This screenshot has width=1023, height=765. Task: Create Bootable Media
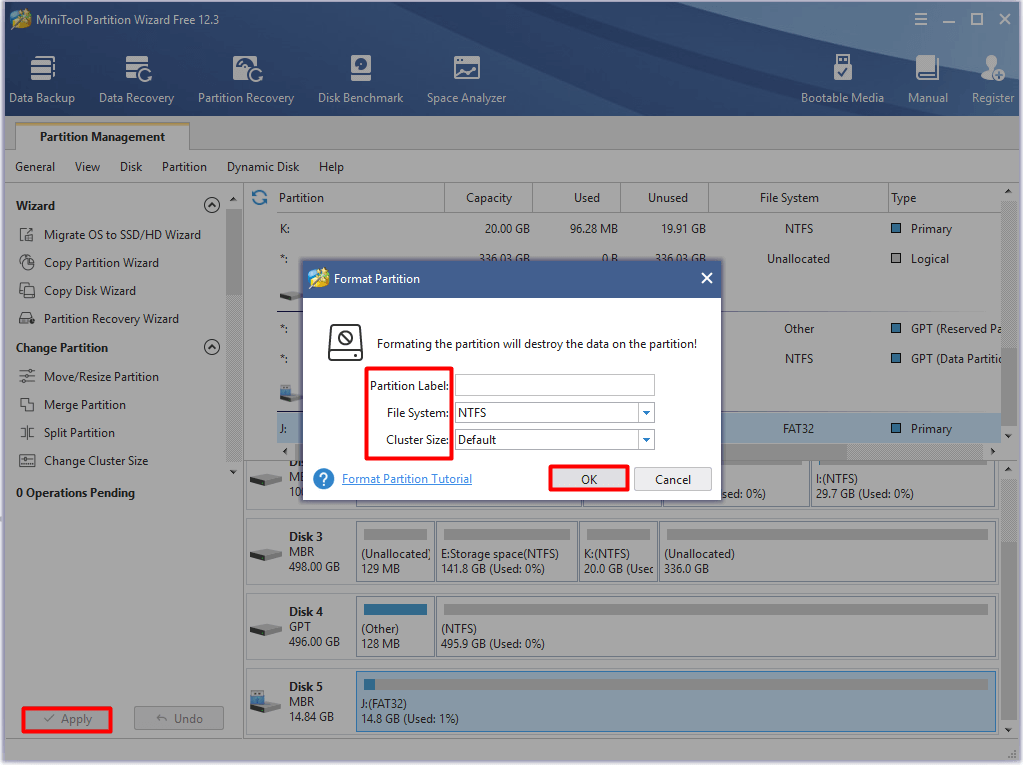coord(842,79)
